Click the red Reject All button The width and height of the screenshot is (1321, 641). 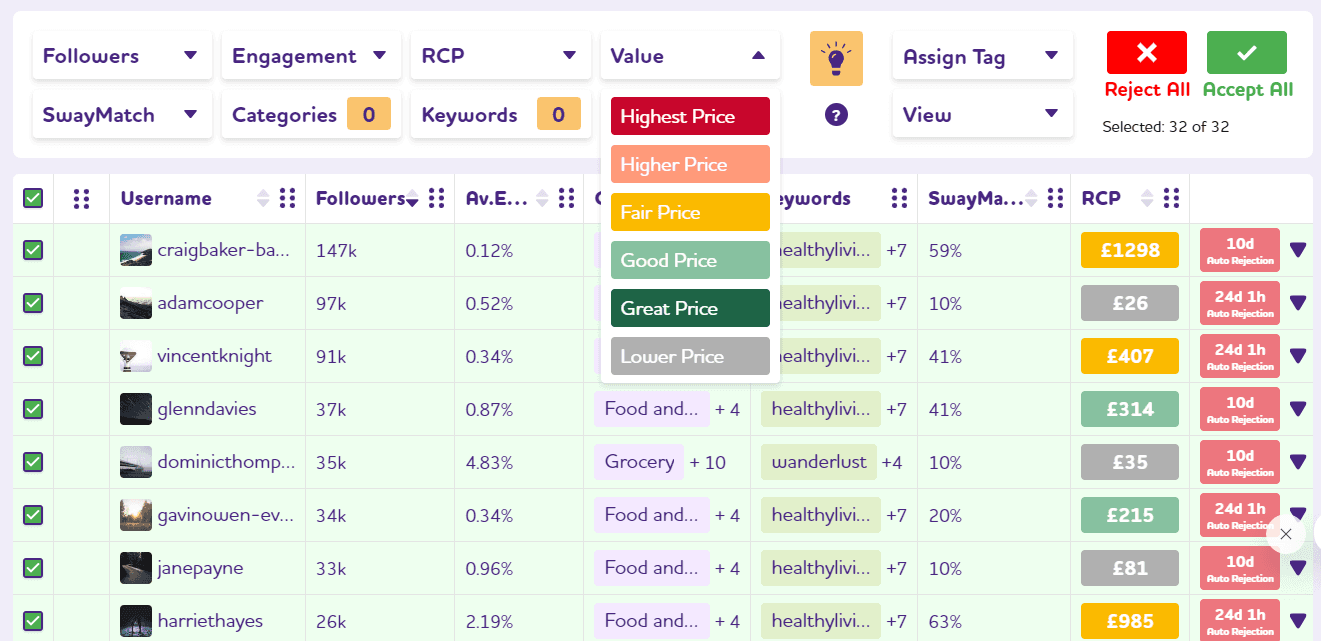pos(1147,52)
